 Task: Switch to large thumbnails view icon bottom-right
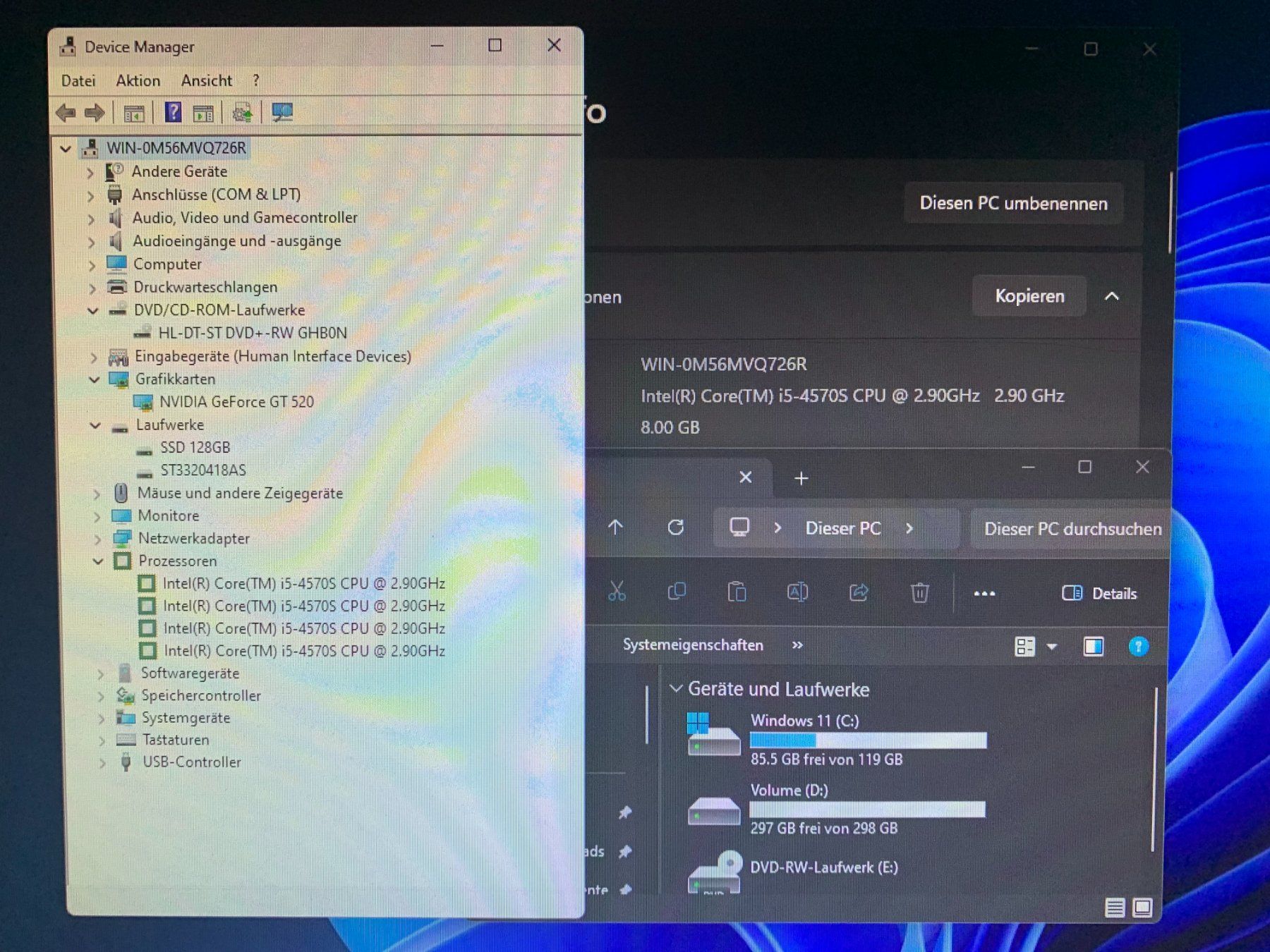coord(1142,908)
